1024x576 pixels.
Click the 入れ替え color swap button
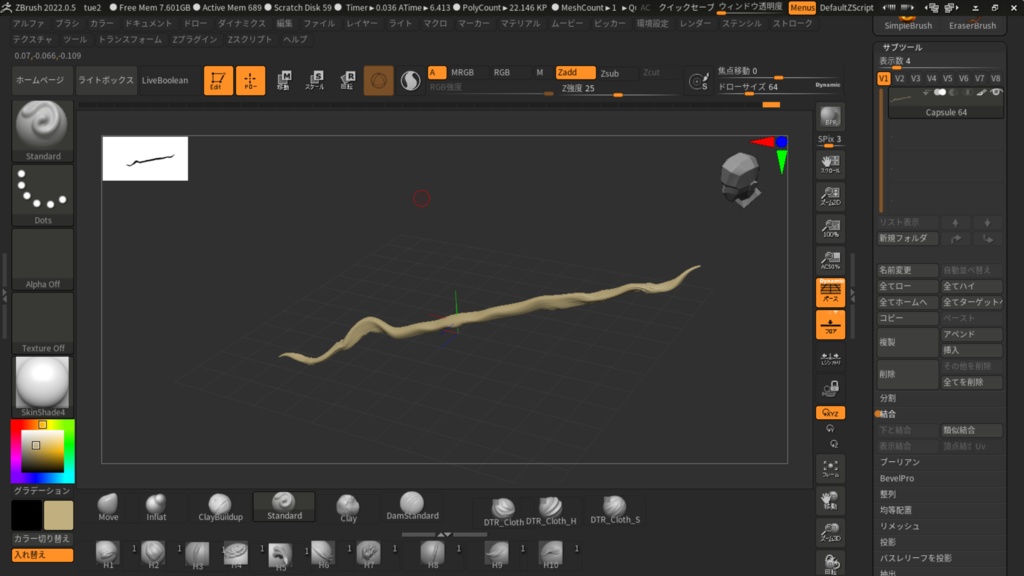pyautogui.click(x=42, y=555)
